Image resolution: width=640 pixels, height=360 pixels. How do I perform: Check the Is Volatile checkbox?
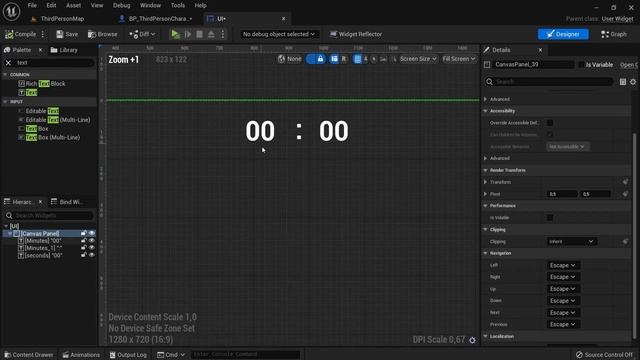550,218
